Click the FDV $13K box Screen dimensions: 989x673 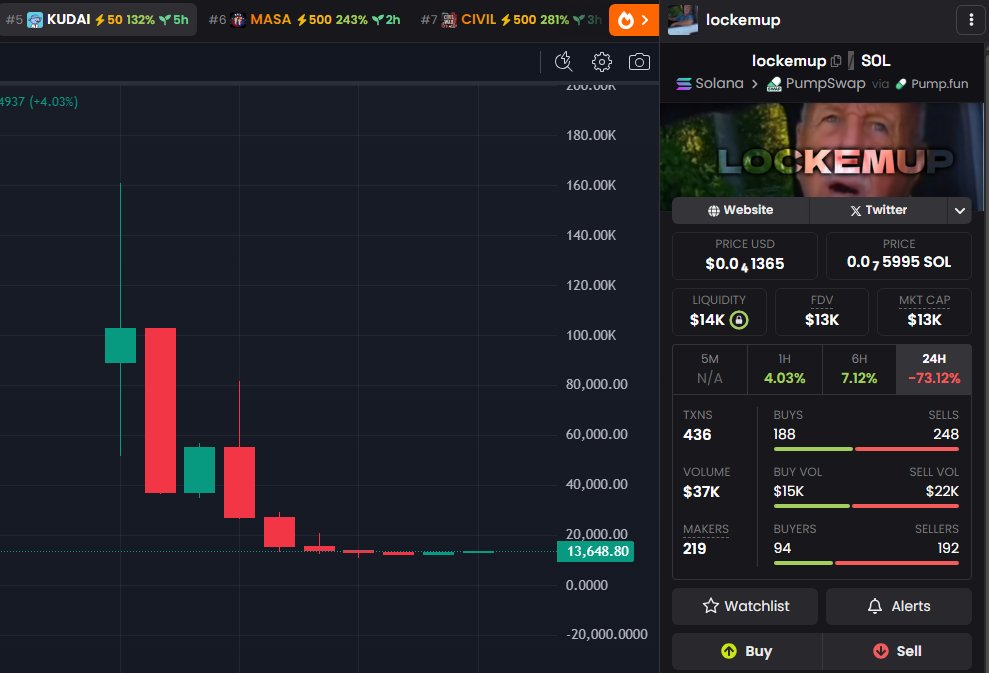pyautogui.click(x=822, y=312)
